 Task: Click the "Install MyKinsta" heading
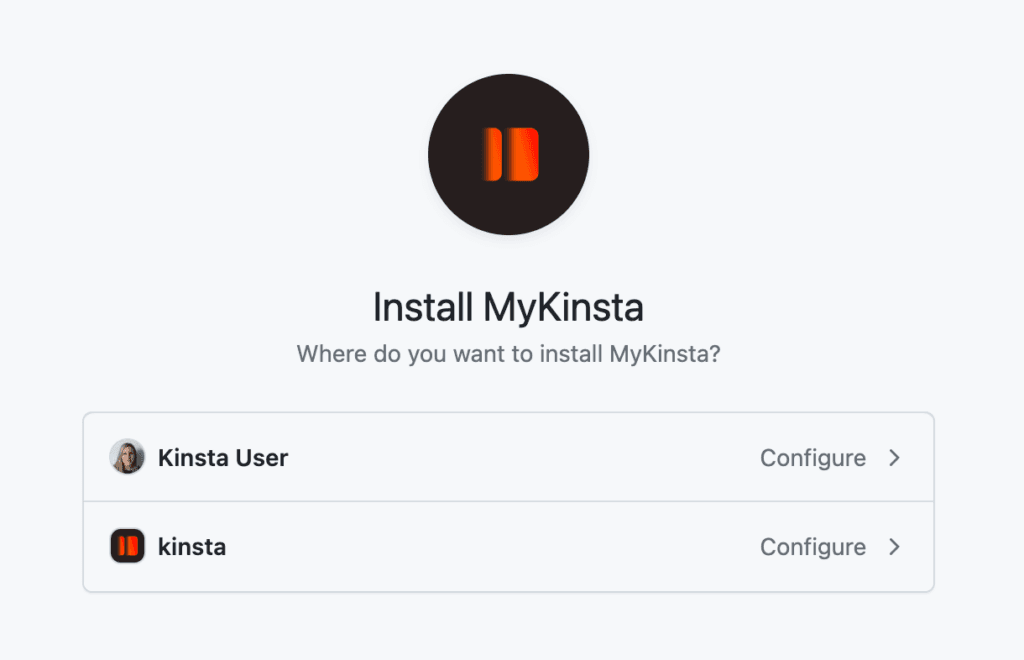coord(508,306)
